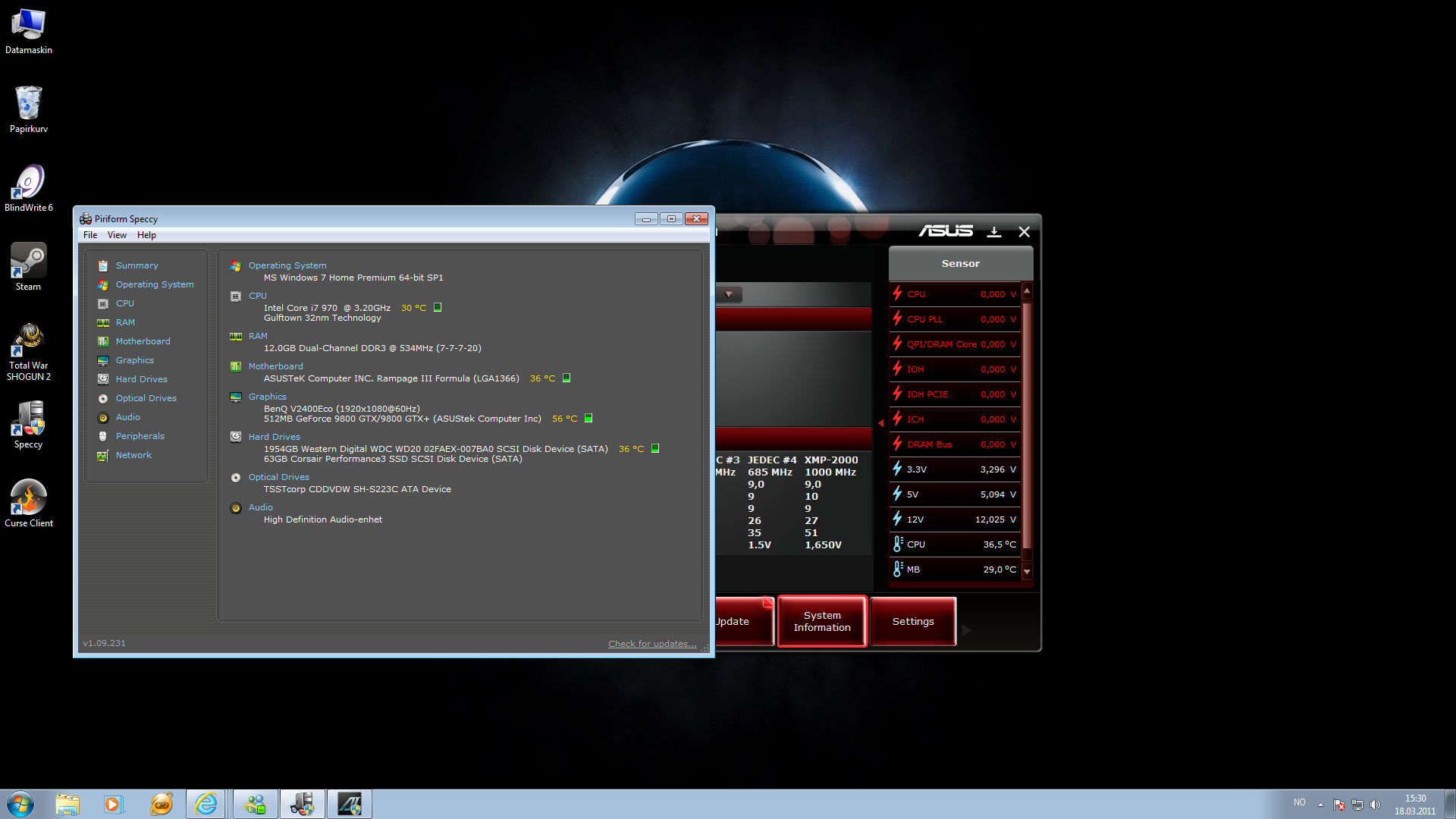This screenshot has width=1456, height=819.
Task: Select the QPI/DRAM Core voltage row
Action: [x=955, y=344]
